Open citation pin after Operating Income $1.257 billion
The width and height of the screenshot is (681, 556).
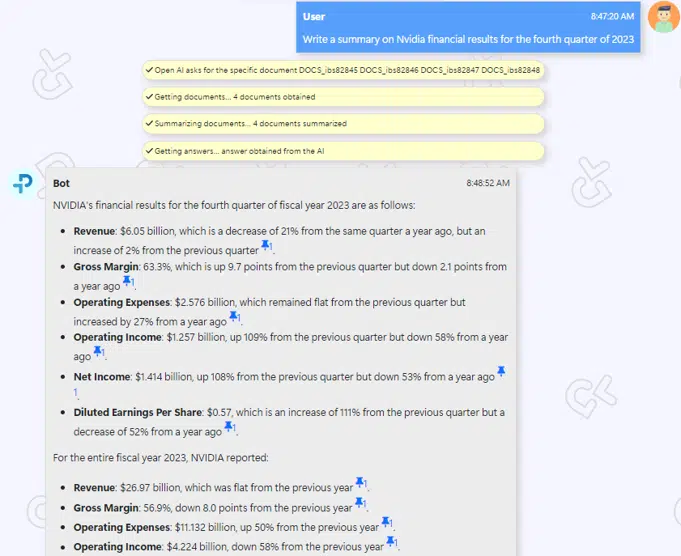click(x=98, y=351)
